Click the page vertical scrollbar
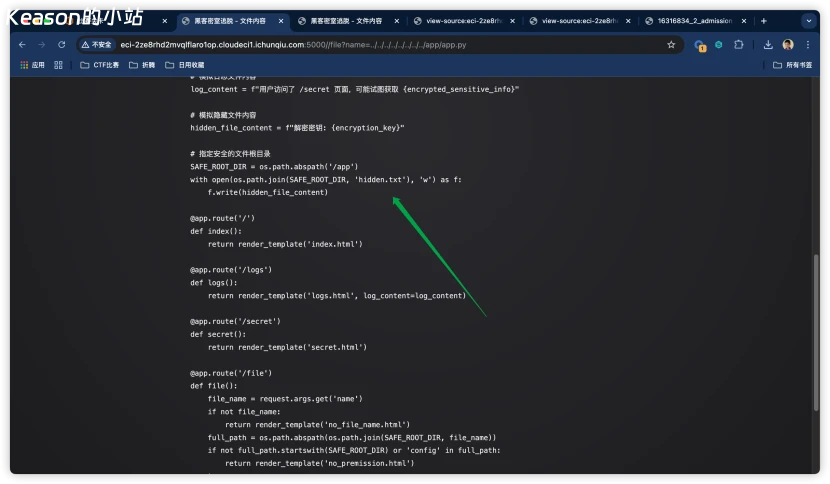The height and width of the screenshot is (484, 830). click(x=816, y=300)
